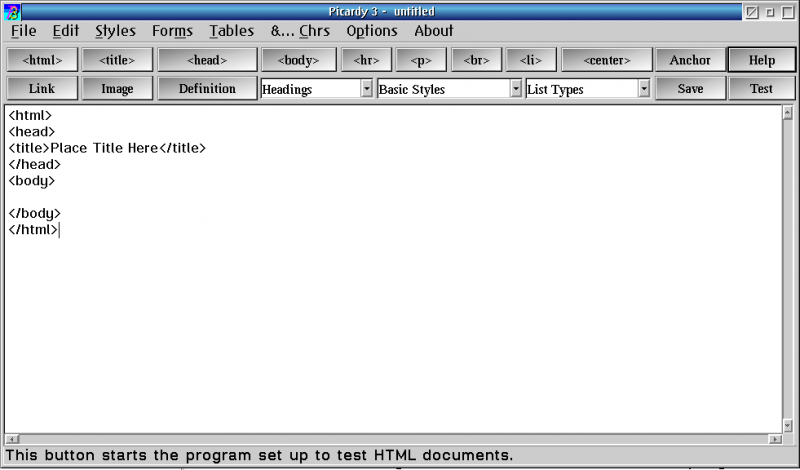Screen dimensions: 800x470
Task: Expand the Basic Styles dropdown
Action: (516, 89)
